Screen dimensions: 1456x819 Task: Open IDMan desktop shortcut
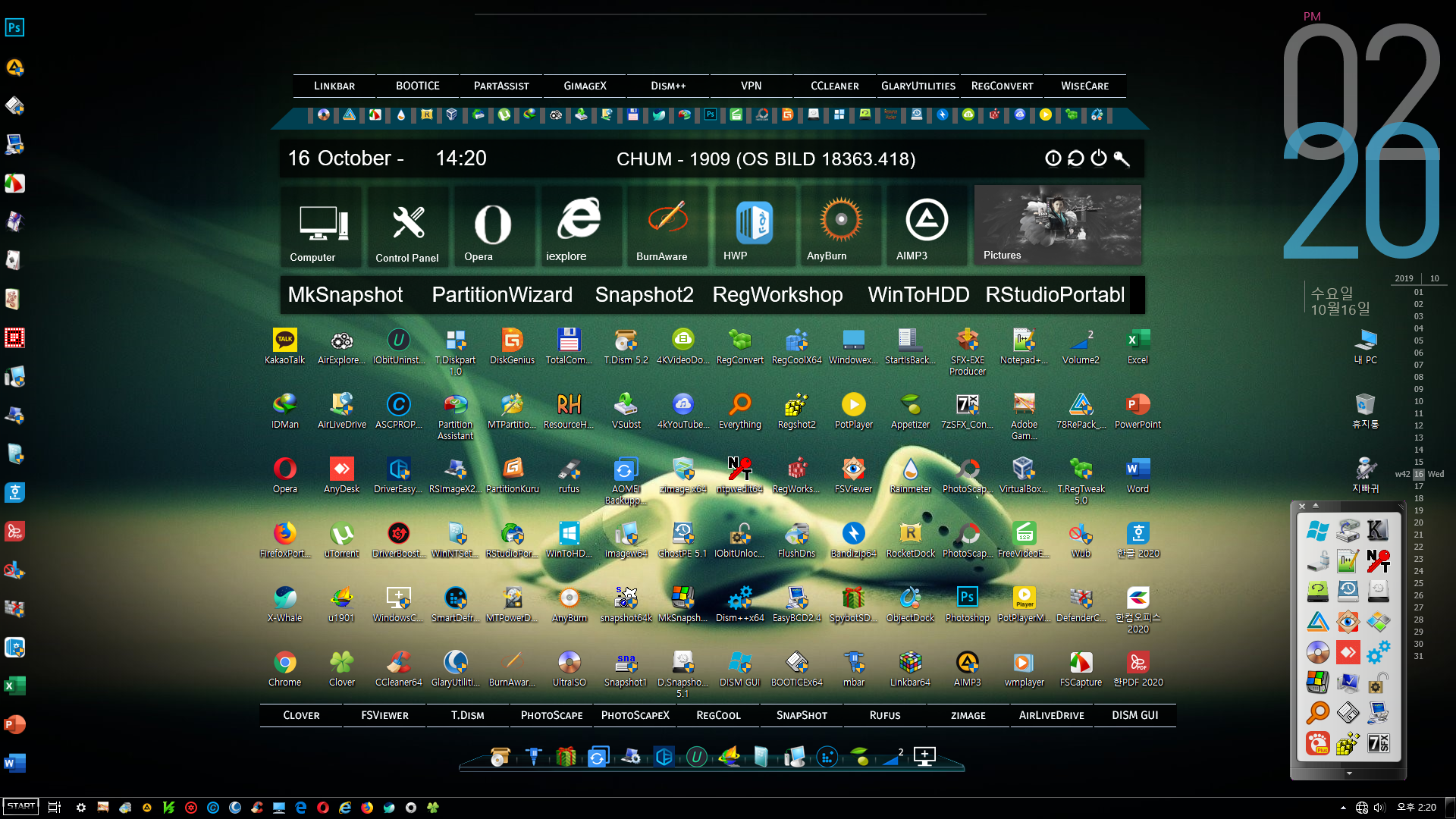[x=284, y=411]
